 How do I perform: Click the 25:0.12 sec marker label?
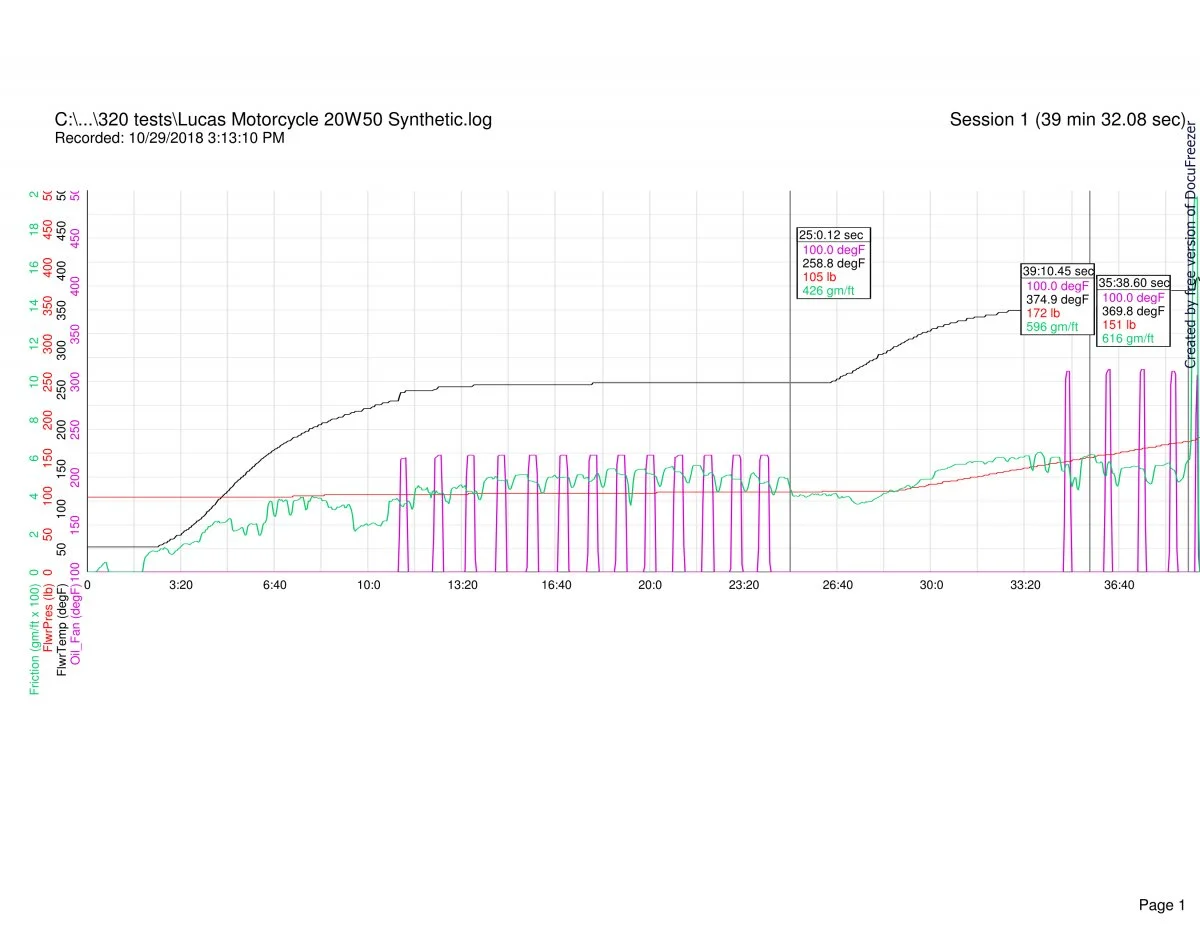[831, 235]
